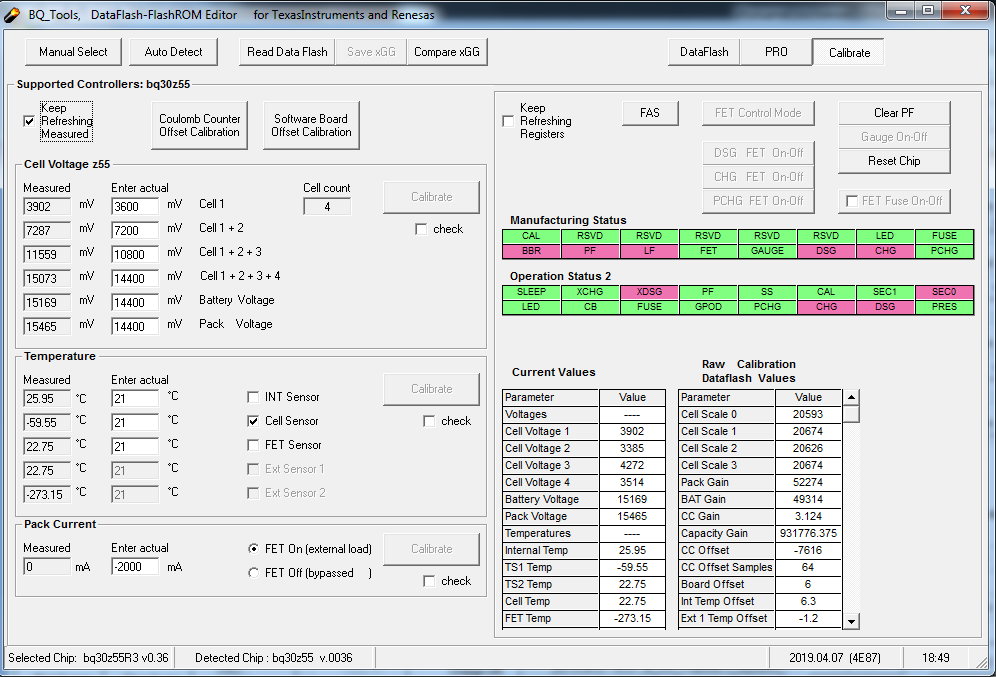Click the GAUGE flag in Manufacturing Status
This screenshot has height=677, width=996.
point(767,251)
